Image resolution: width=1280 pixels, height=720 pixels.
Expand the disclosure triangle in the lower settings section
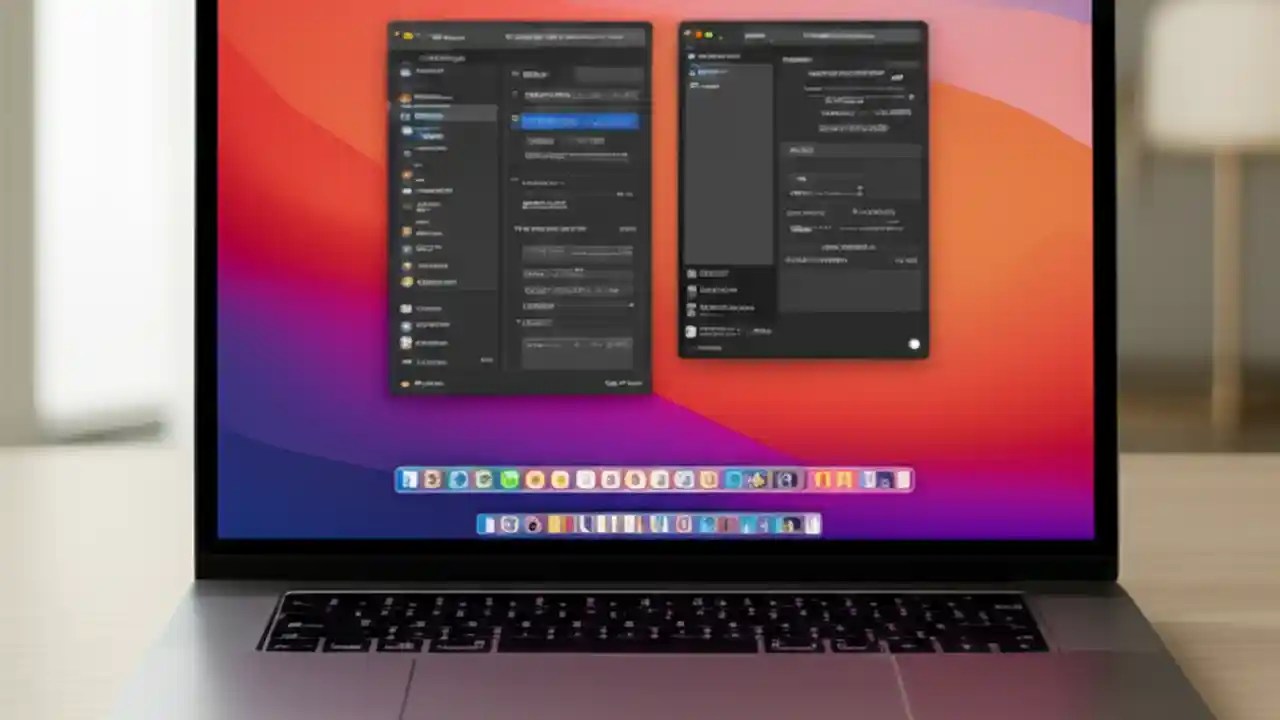point(517,321)
